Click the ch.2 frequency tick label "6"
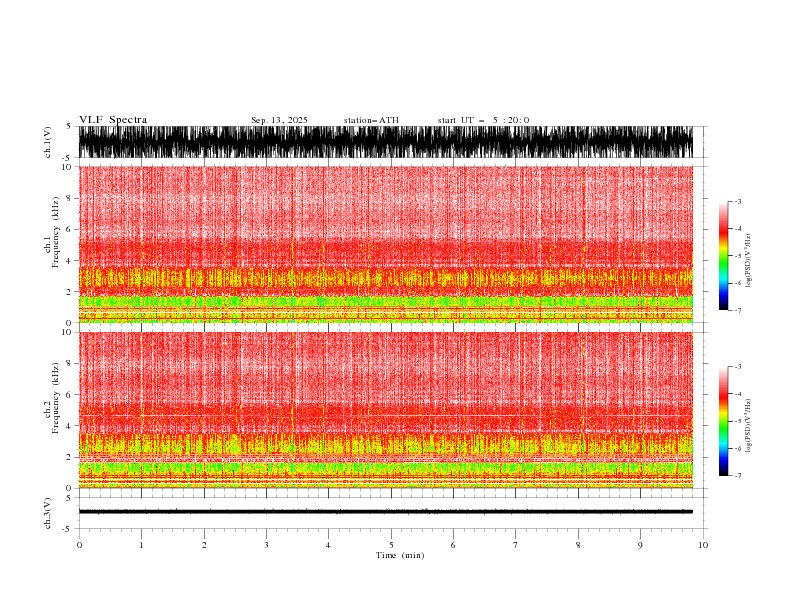 (x=70, y=395)
